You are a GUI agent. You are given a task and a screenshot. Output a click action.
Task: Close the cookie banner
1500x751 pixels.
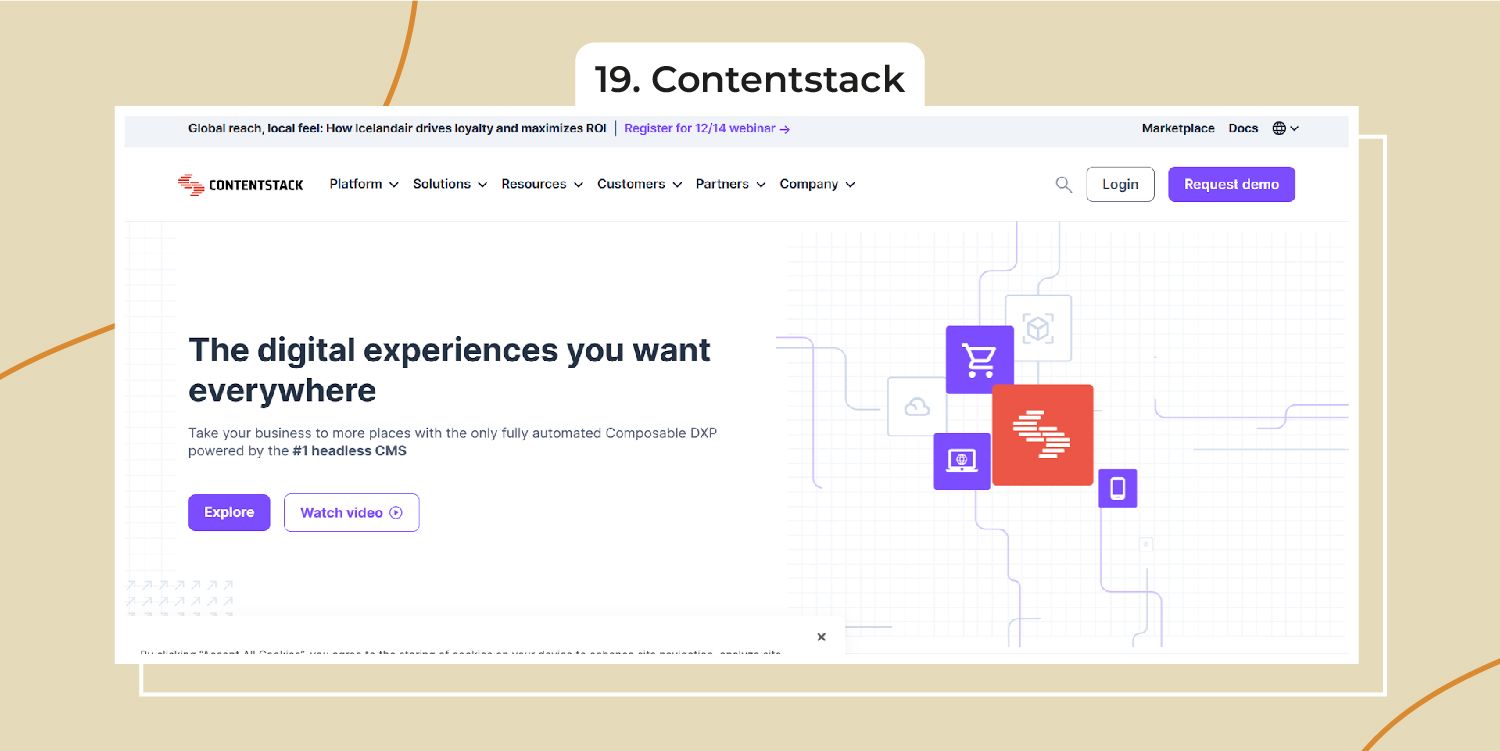pyautogui.click(x=821, y=637)
